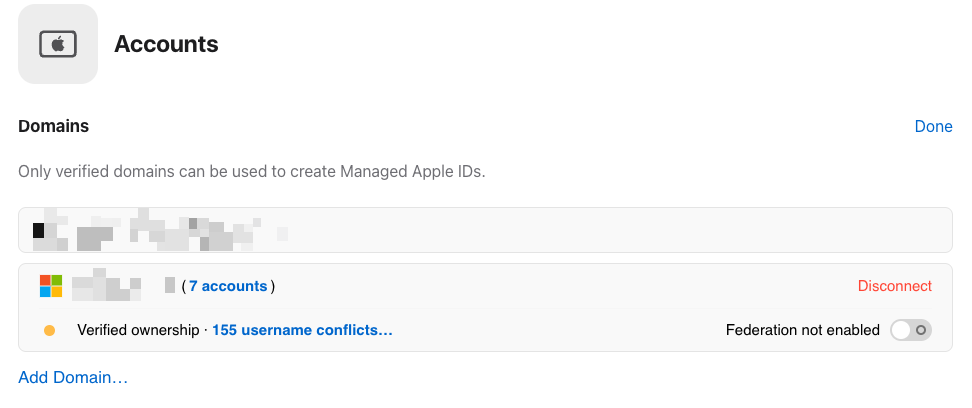
Task: Click the Accounts Apple device icon
Action: click(58, 44)
